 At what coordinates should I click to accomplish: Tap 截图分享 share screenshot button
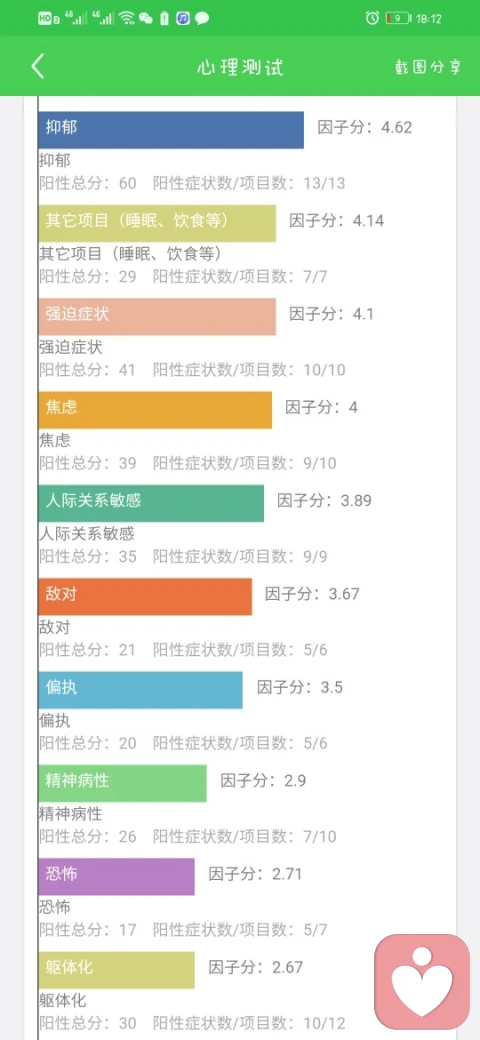pyautogui.click(x=428, y=68)
